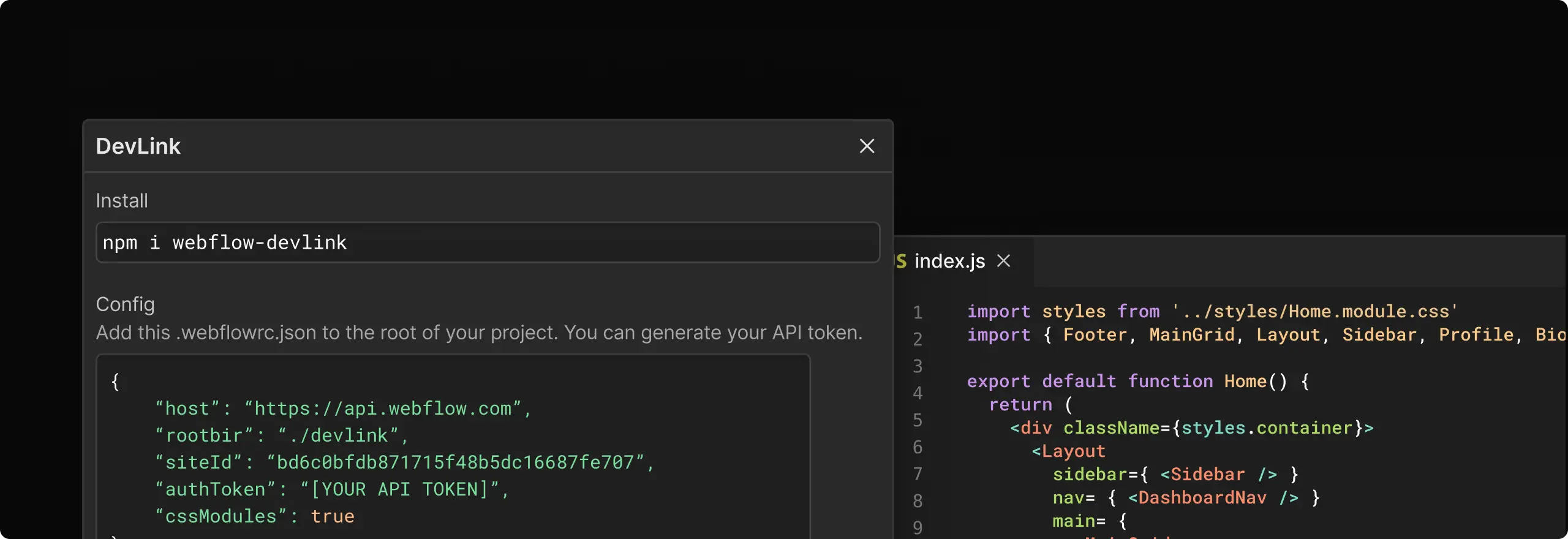Close the DevLink dialog
The height and width of the screenshot is (539, 1568).
867,146
